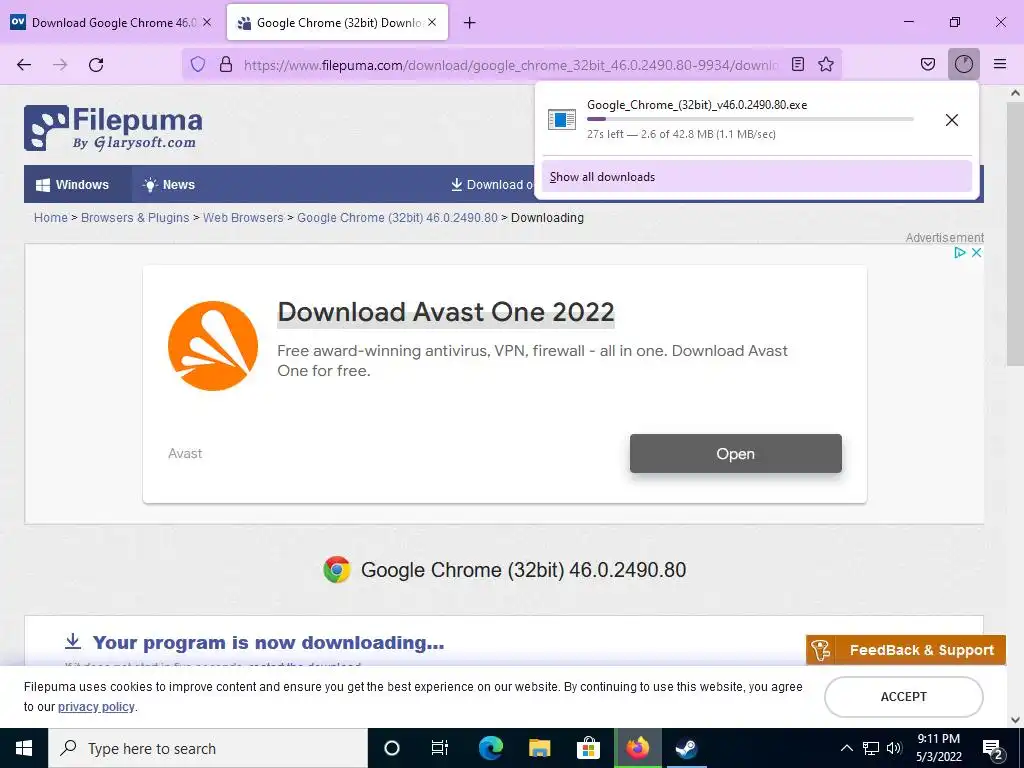Click the Download menu item in navbar
1024x768 pixels.
pyautogui.click(x=492, y=185)
